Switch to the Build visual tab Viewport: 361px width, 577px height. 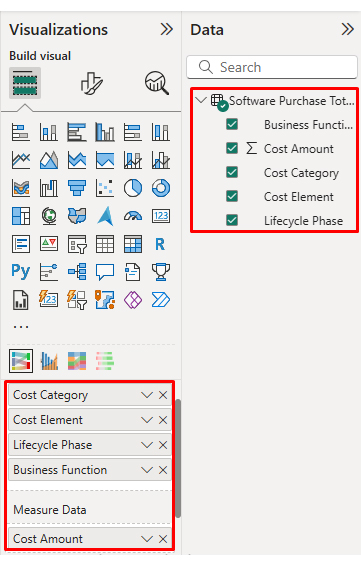coord(25,83)
